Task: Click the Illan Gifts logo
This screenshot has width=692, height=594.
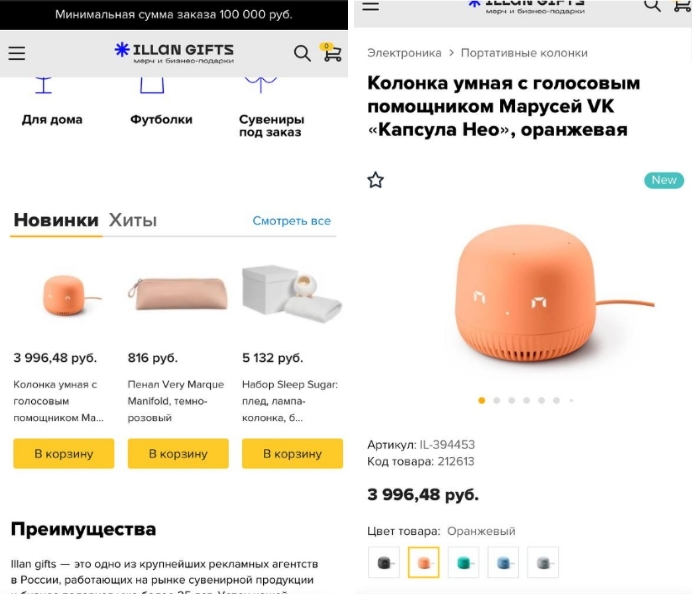Action: 174,53
